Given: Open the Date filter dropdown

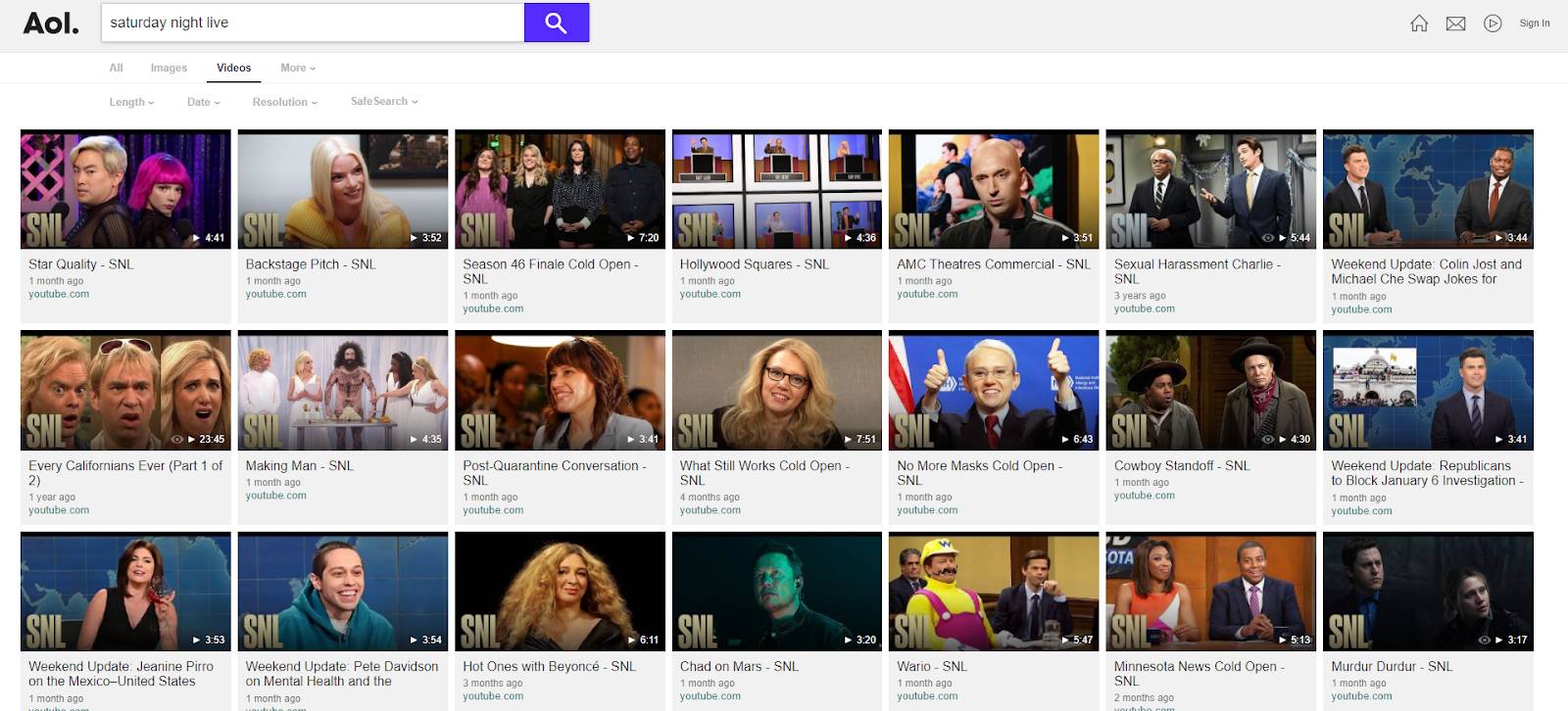Looking at the screenshot, I should (203, 102).
